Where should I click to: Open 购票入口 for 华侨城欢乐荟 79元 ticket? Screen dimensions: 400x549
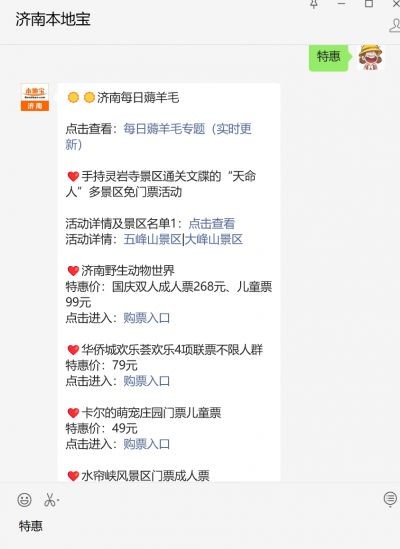tap(146, 381)
